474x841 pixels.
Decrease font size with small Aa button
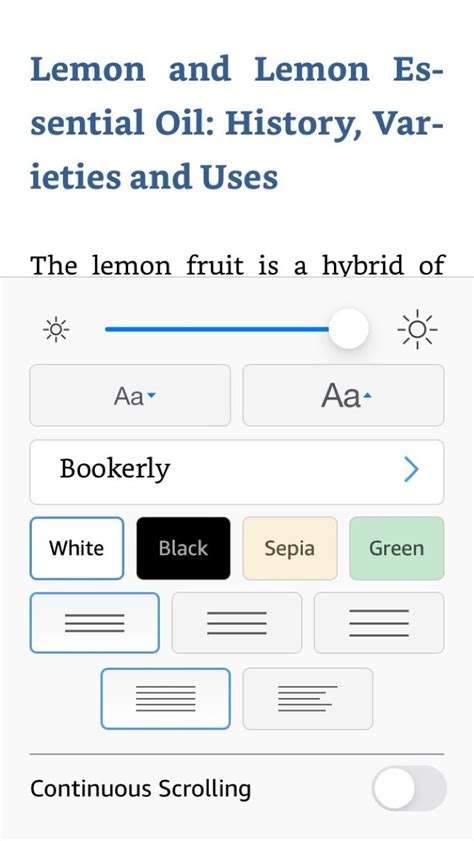point(130,396)
